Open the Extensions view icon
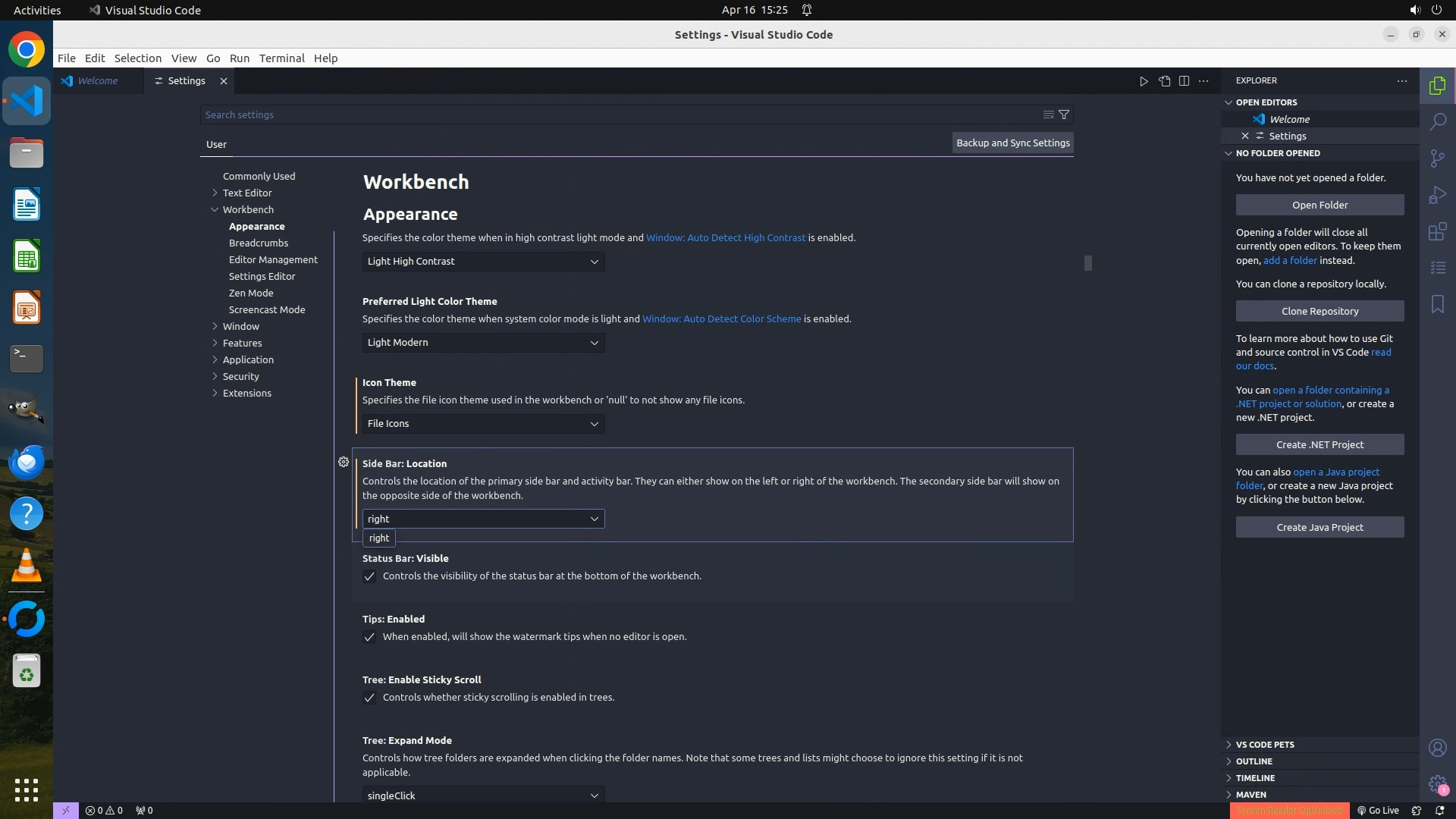 click(1437, 231)
